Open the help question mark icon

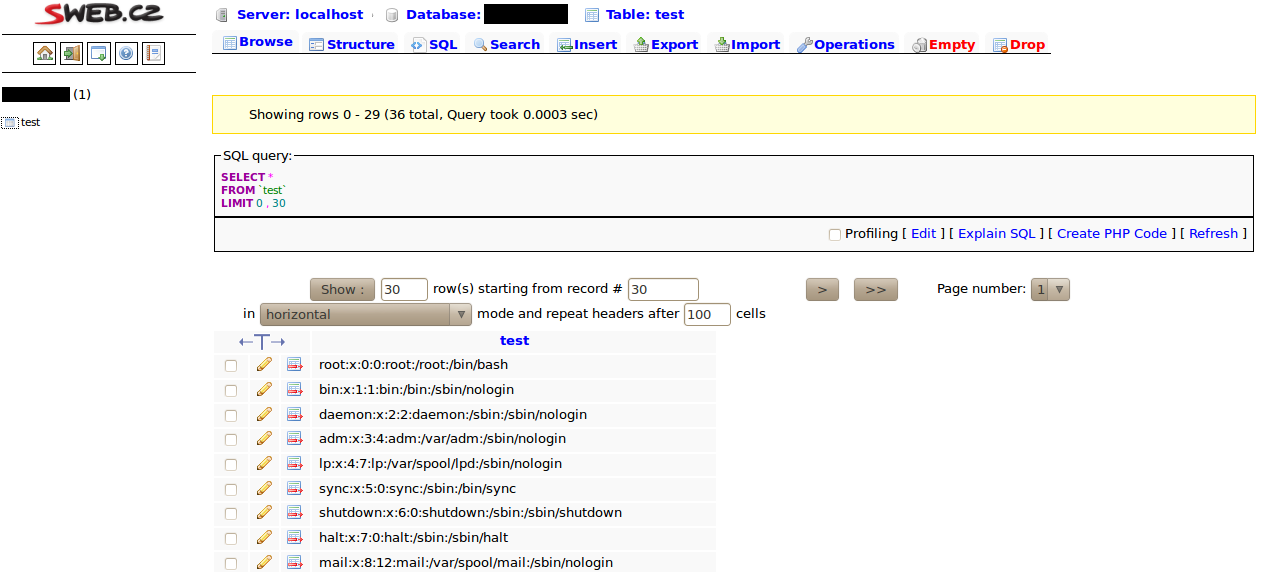click(126, 53)
